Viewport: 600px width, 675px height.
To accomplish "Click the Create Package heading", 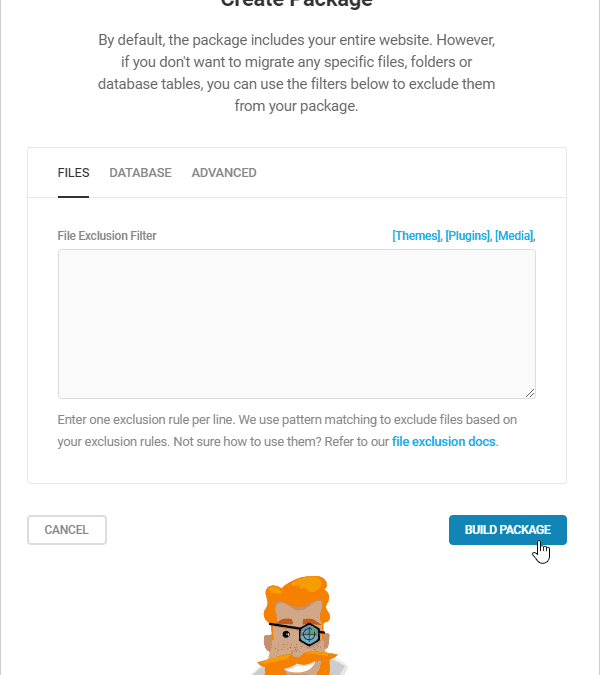I will pyautogui.click(x=297, y=3).
